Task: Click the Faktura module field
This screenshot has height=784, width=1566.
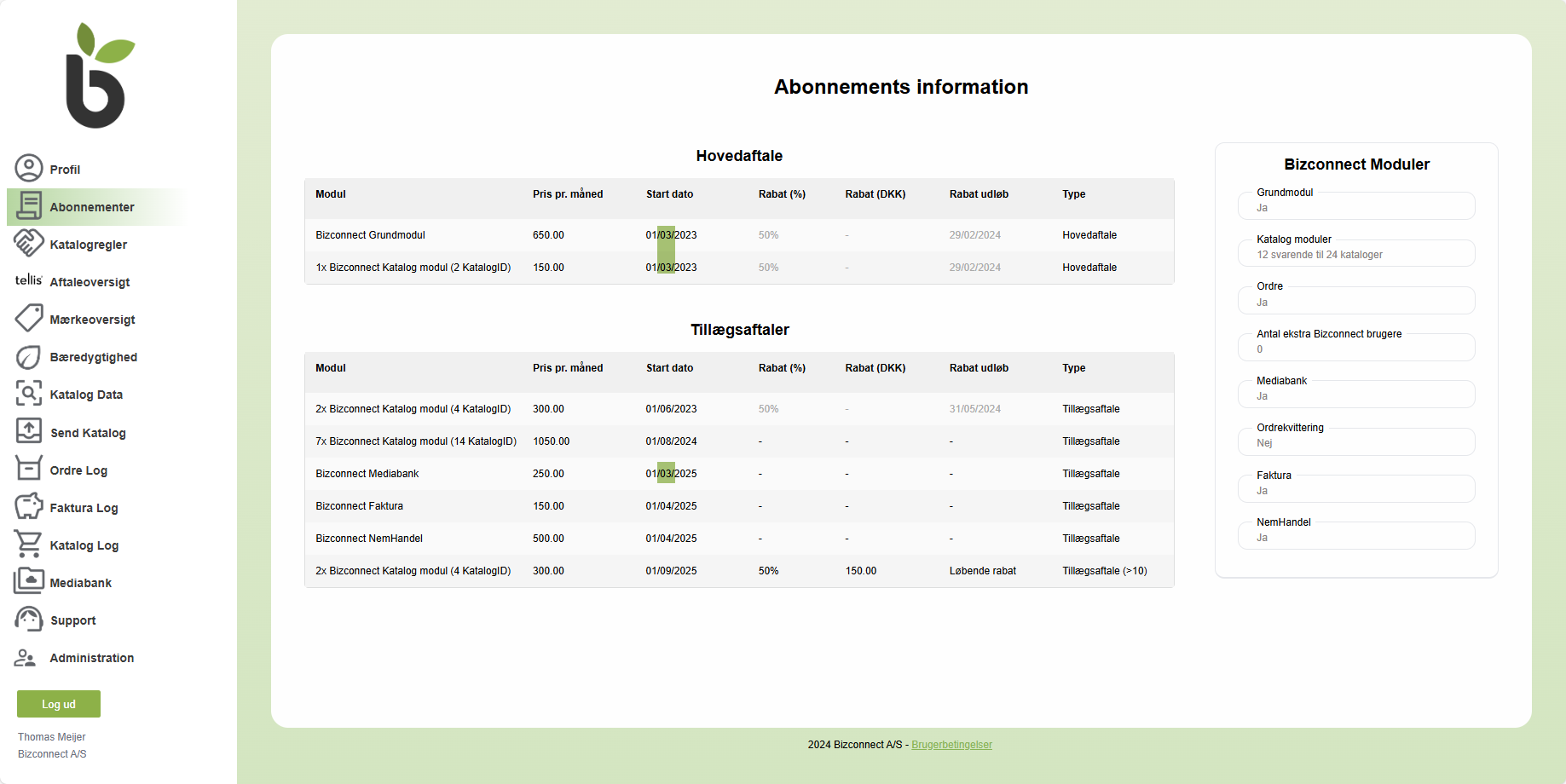Action: [1356, 488]
